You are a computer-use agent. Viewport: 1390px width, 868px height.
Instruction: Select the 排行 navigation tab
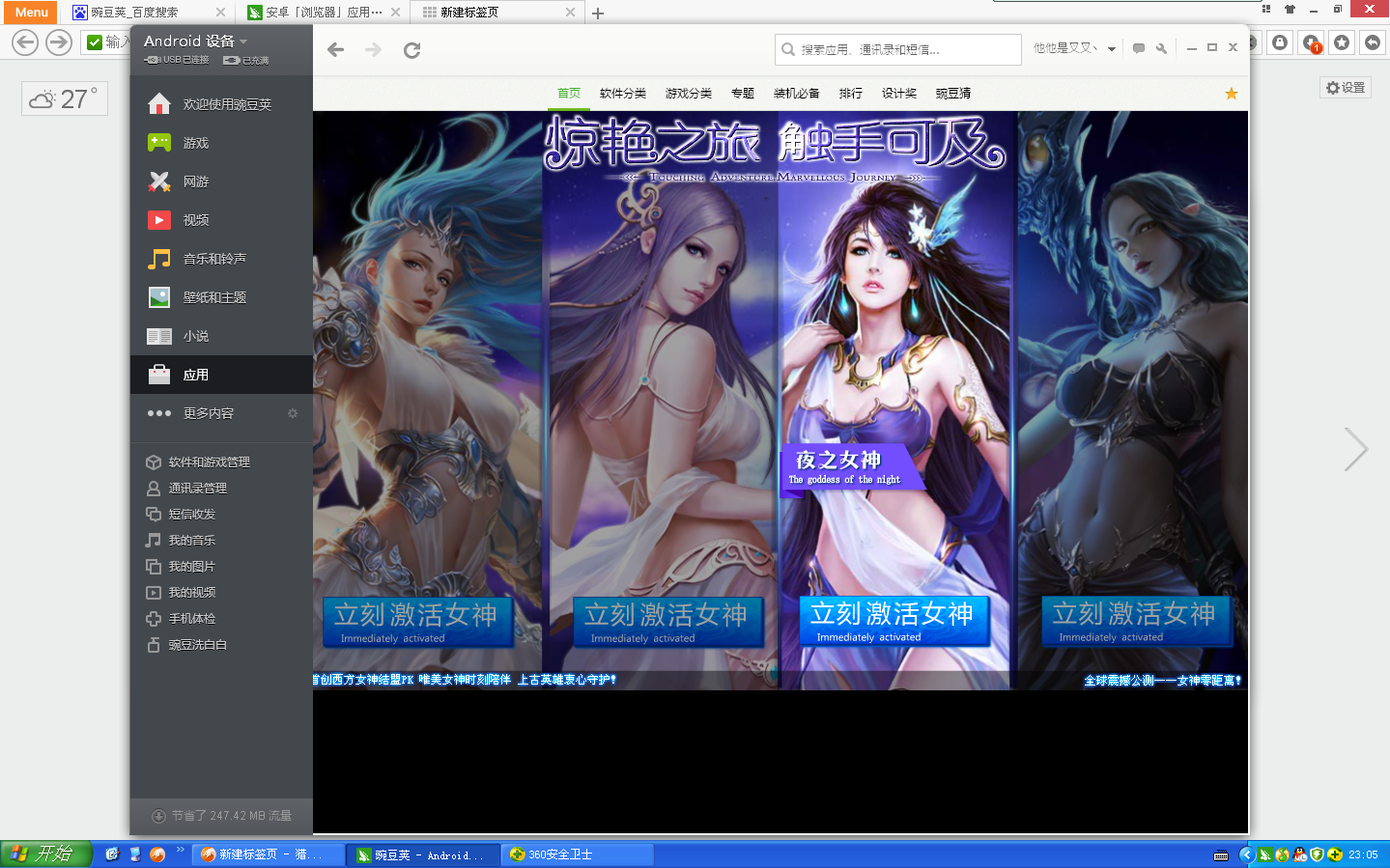tap(850, 94)
